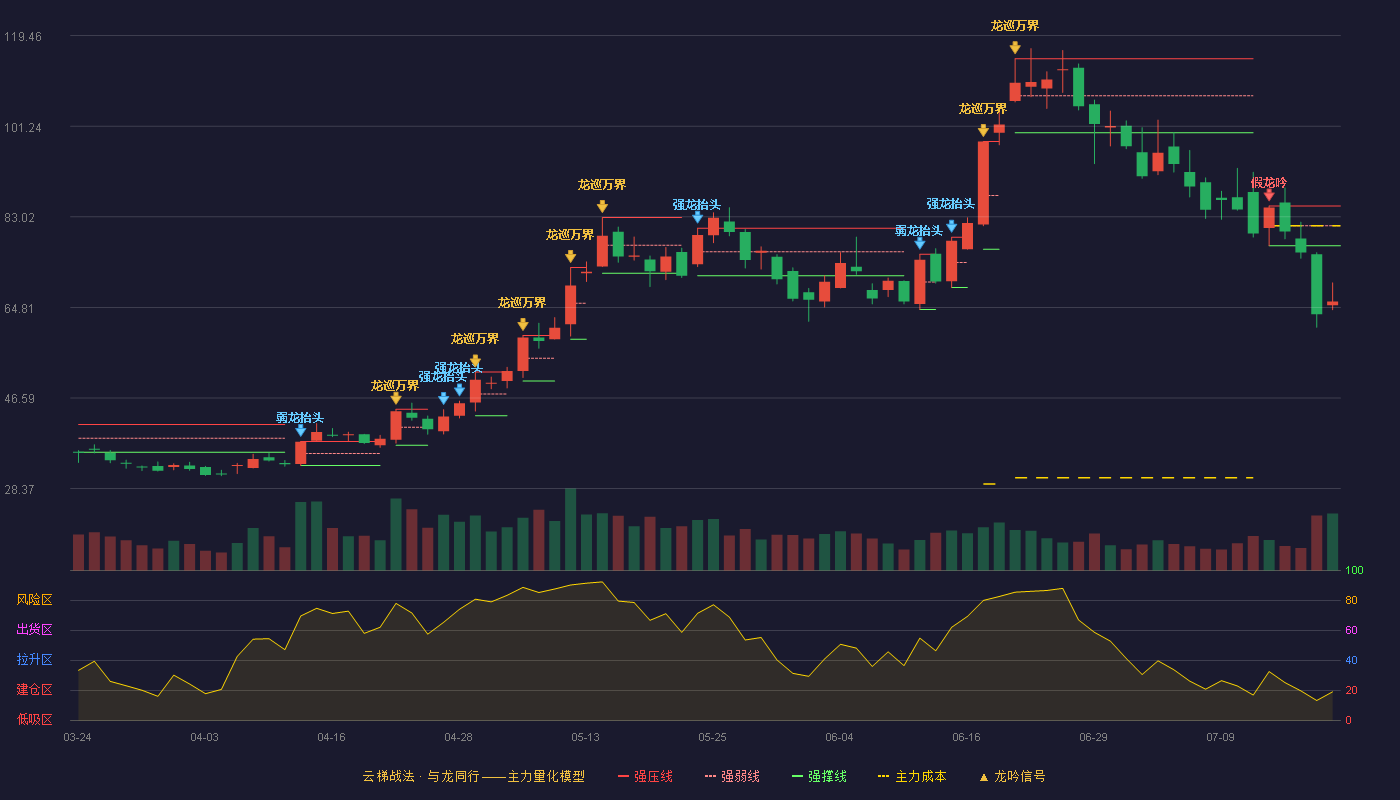The height and width of the screenshot is (800, 1400).
Task: Click the 101.24 price axis label
Action: point(22,127)
